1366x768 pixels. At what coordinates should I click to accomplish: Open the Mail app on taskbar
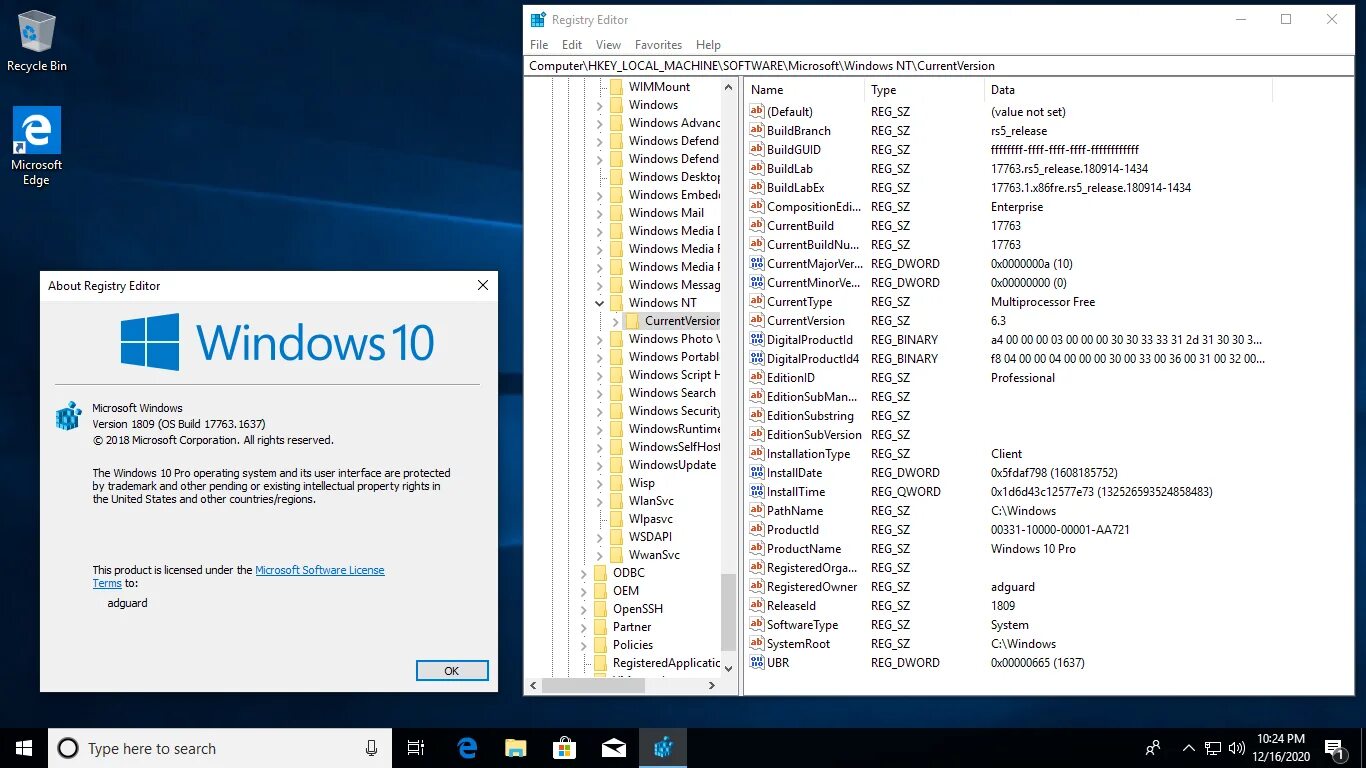[614, 748]
